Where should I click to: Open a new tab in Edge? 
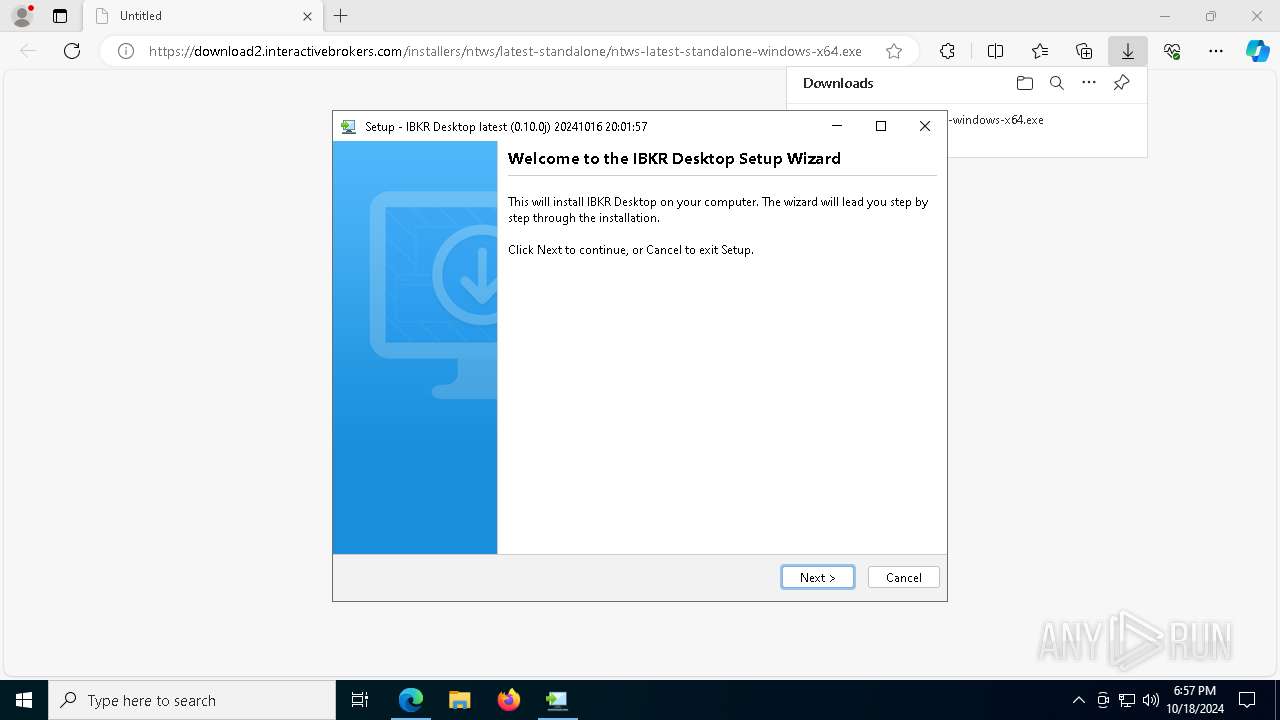[341, 16]
